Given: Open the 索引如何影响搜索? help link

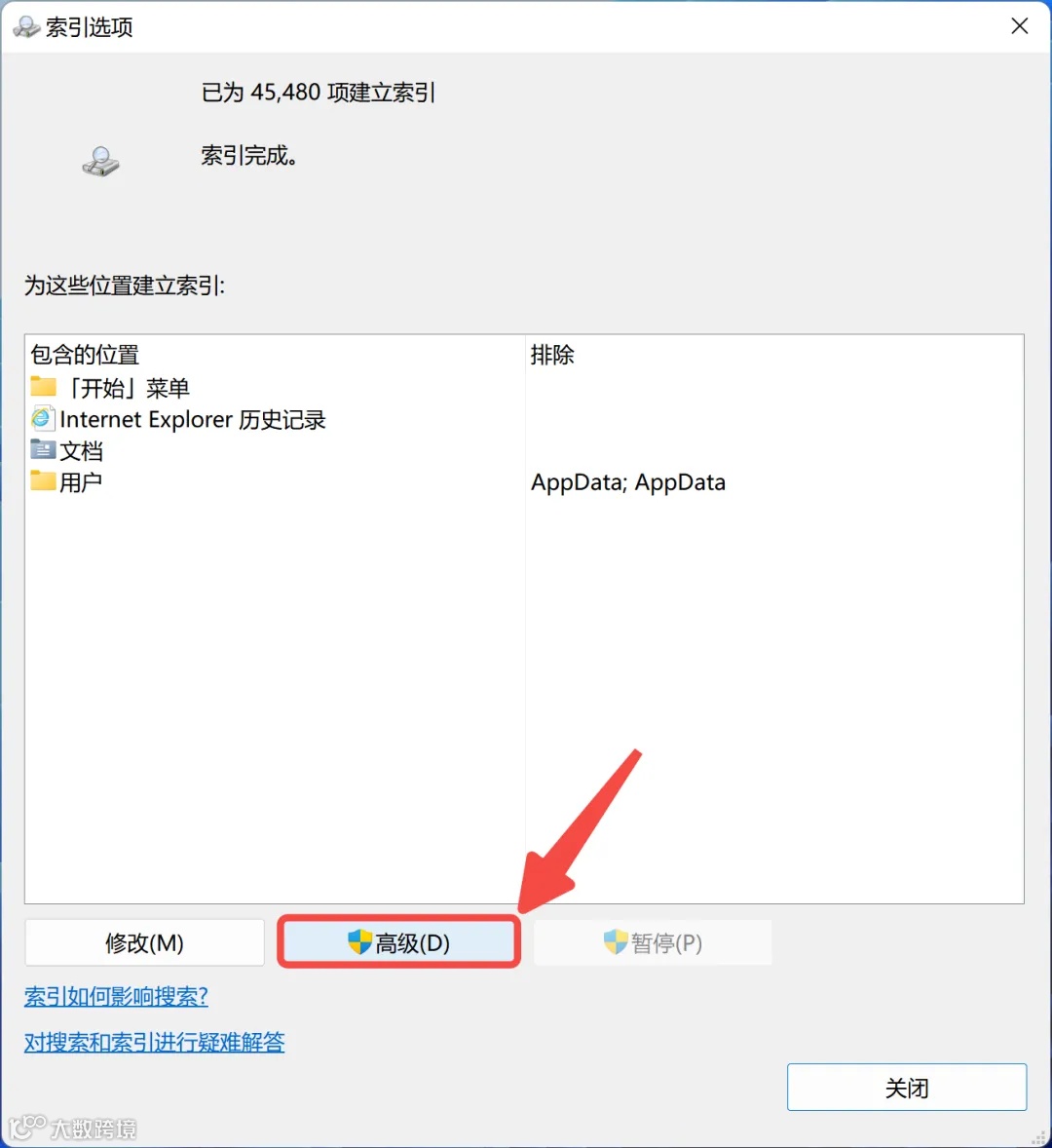Looking at the screenshot, I should coord(116,996).
